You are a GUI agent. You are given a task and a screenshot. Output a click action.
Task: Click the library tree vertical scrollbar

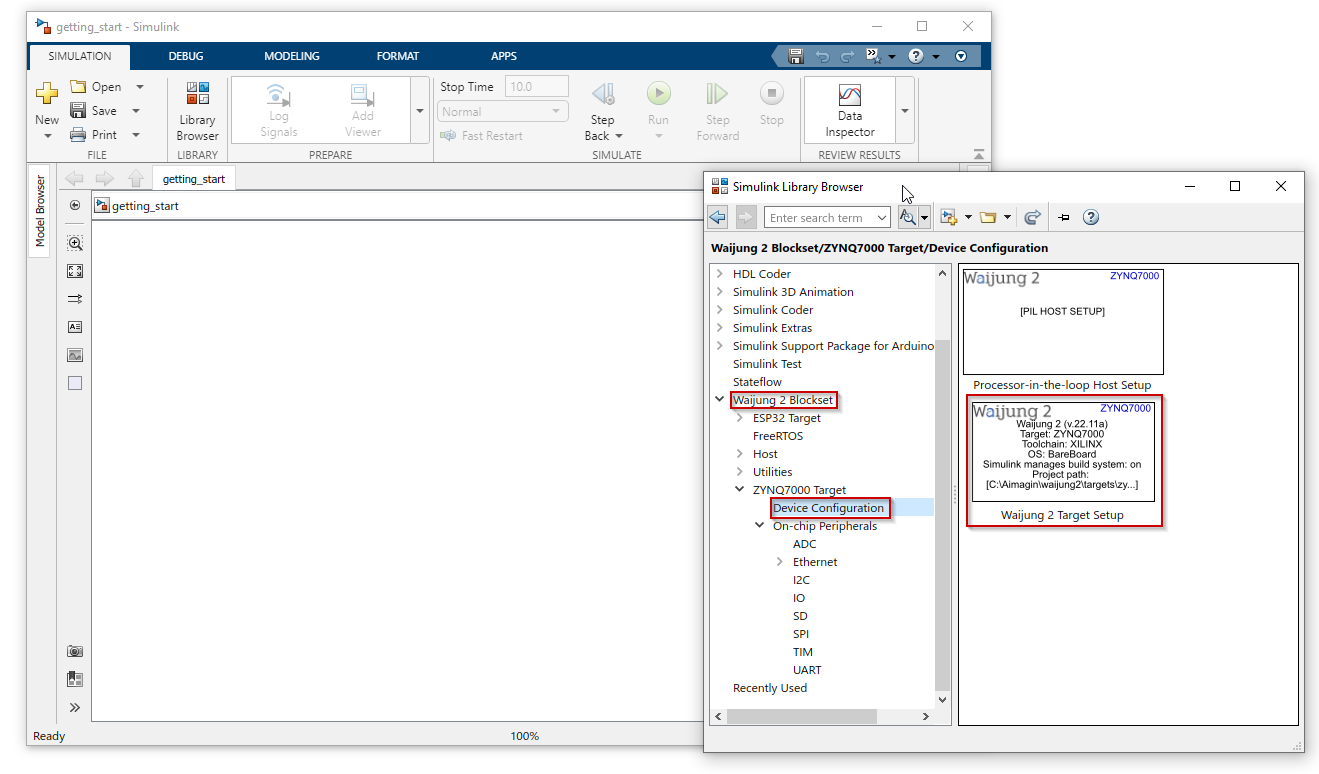tap(942, 514)
